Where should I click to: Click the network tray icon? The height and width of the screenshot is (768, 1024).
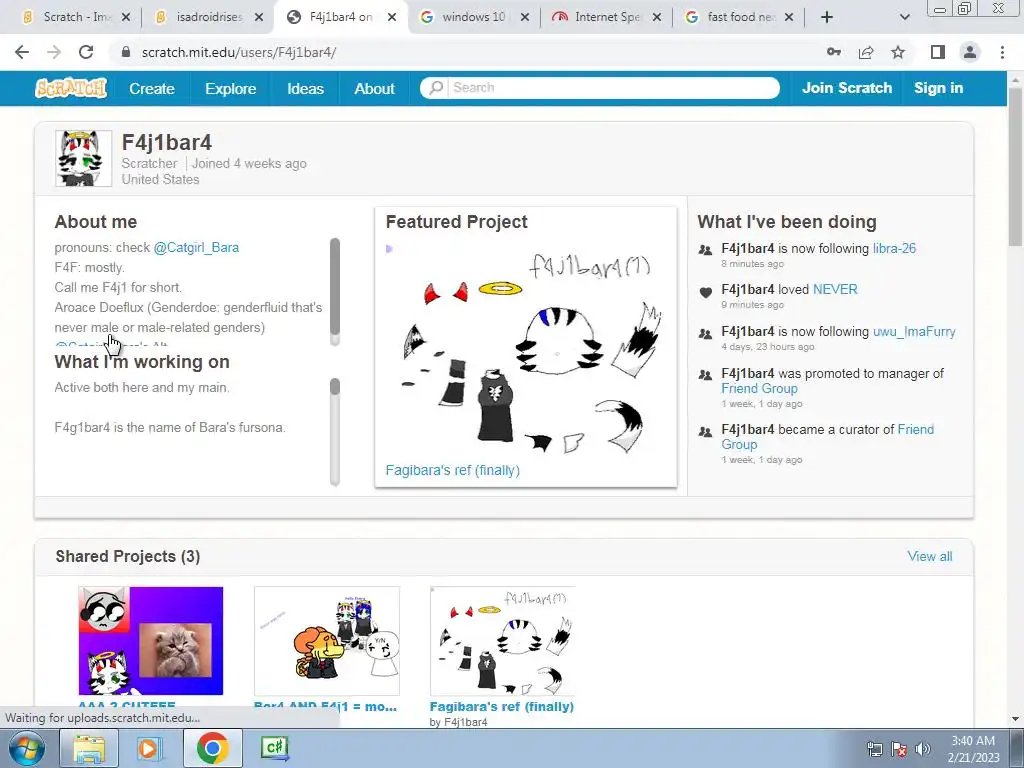[874, 749]
